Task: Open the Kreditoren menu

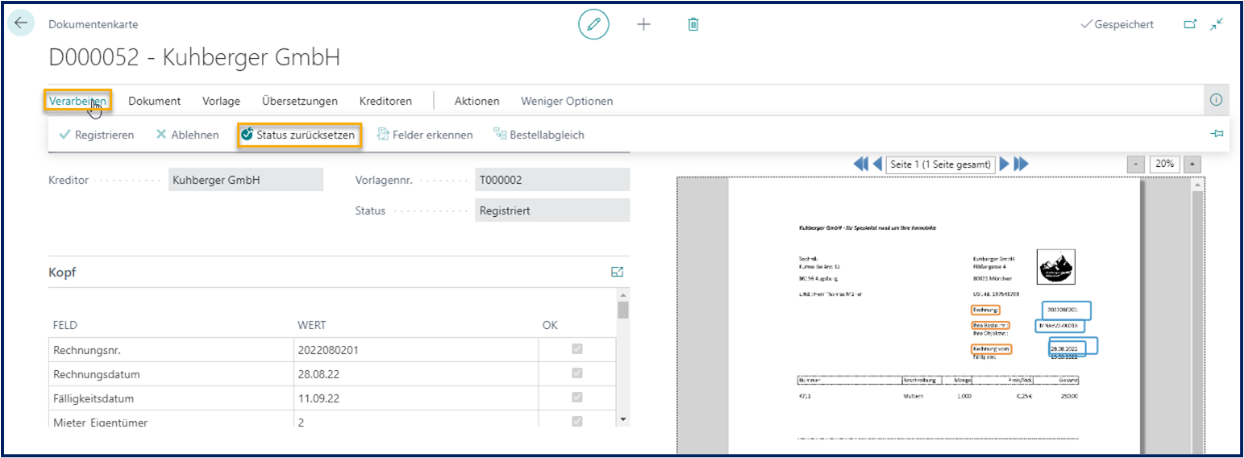Action: point(385,101)
